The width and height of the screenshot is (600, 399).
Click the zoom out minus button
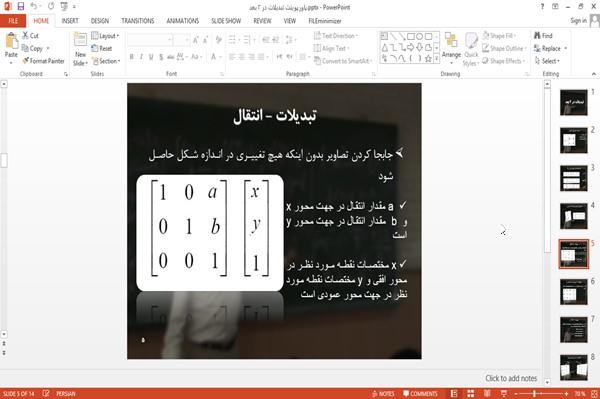pos(516,394)
